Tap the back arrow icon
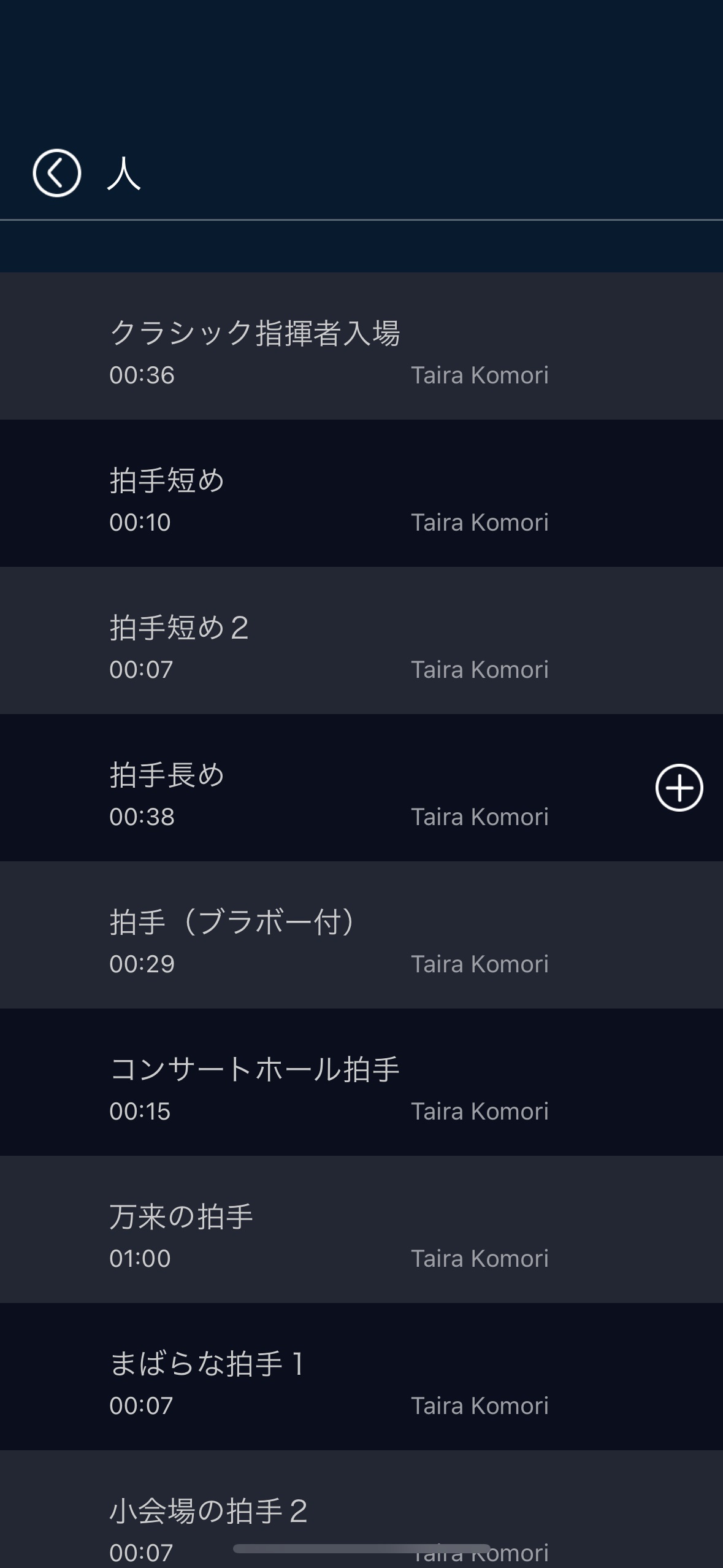The height and width of the screenshot is (1568, 723). pos(56,173)
